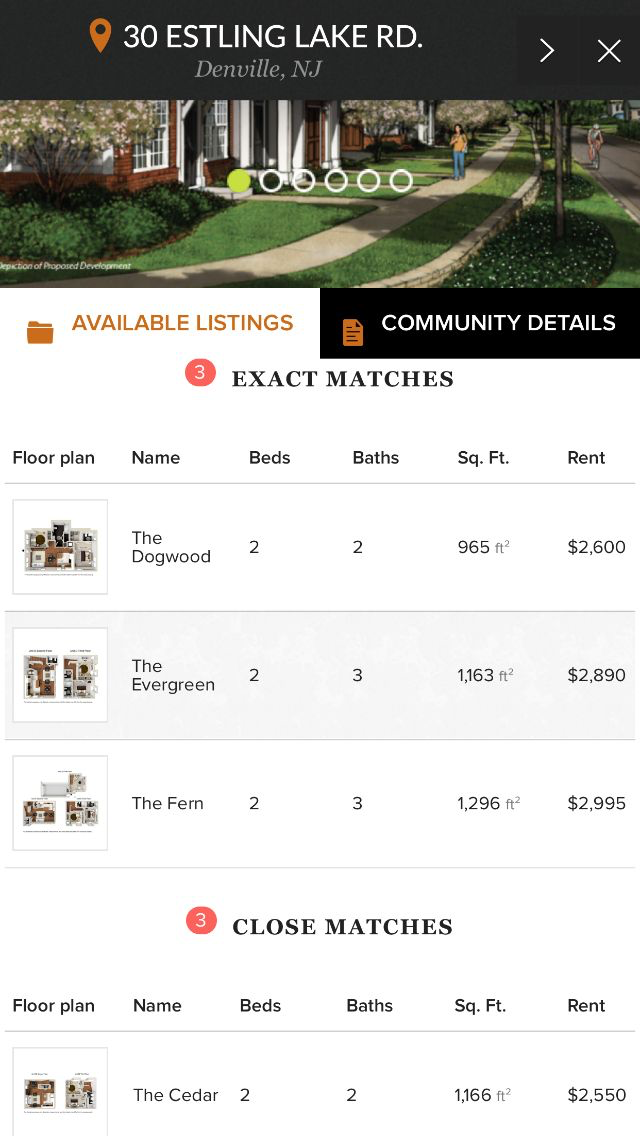Select the last carousel dot

[401, 181]
